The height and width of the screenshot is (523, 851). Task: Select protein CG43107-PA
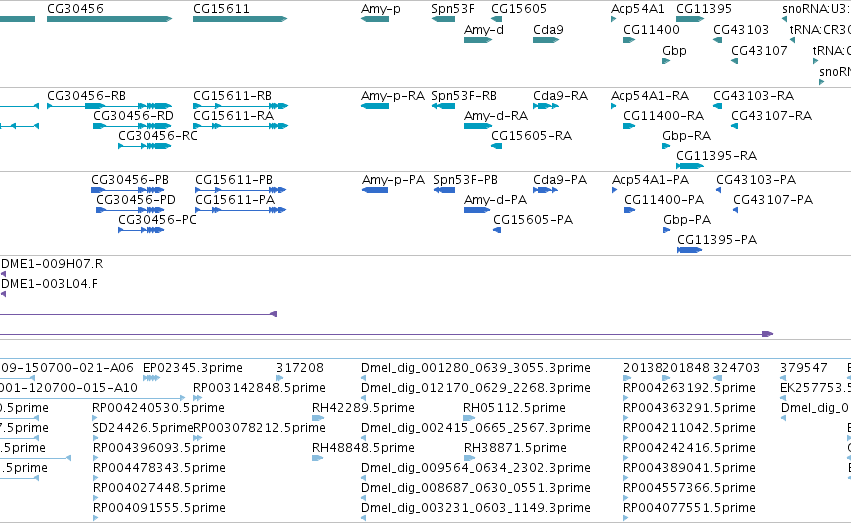tap(773, 200)
